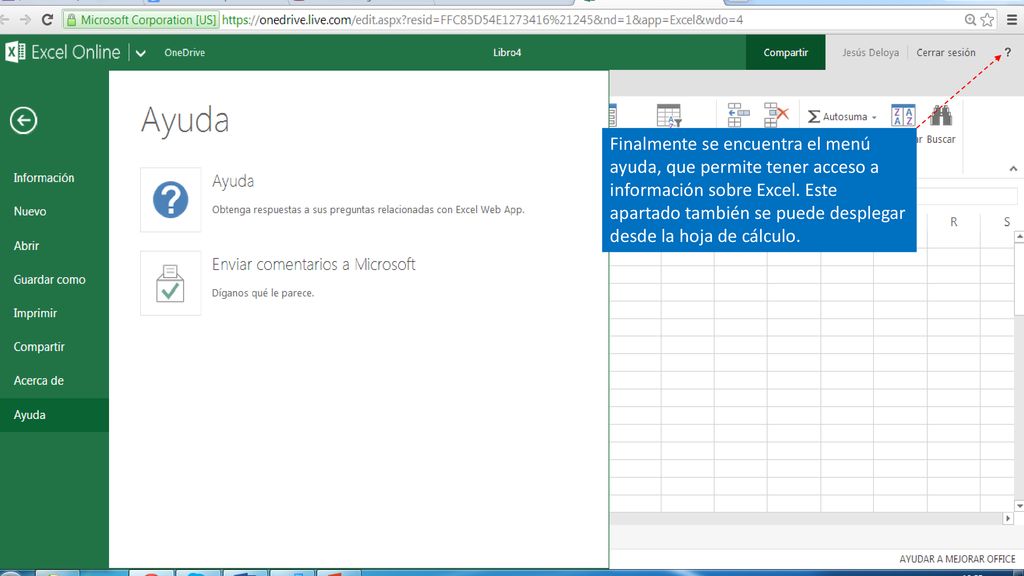The image size is (1024, 576).
Task: Bookmark this page with the star
Action: click(x=987, y=20)
